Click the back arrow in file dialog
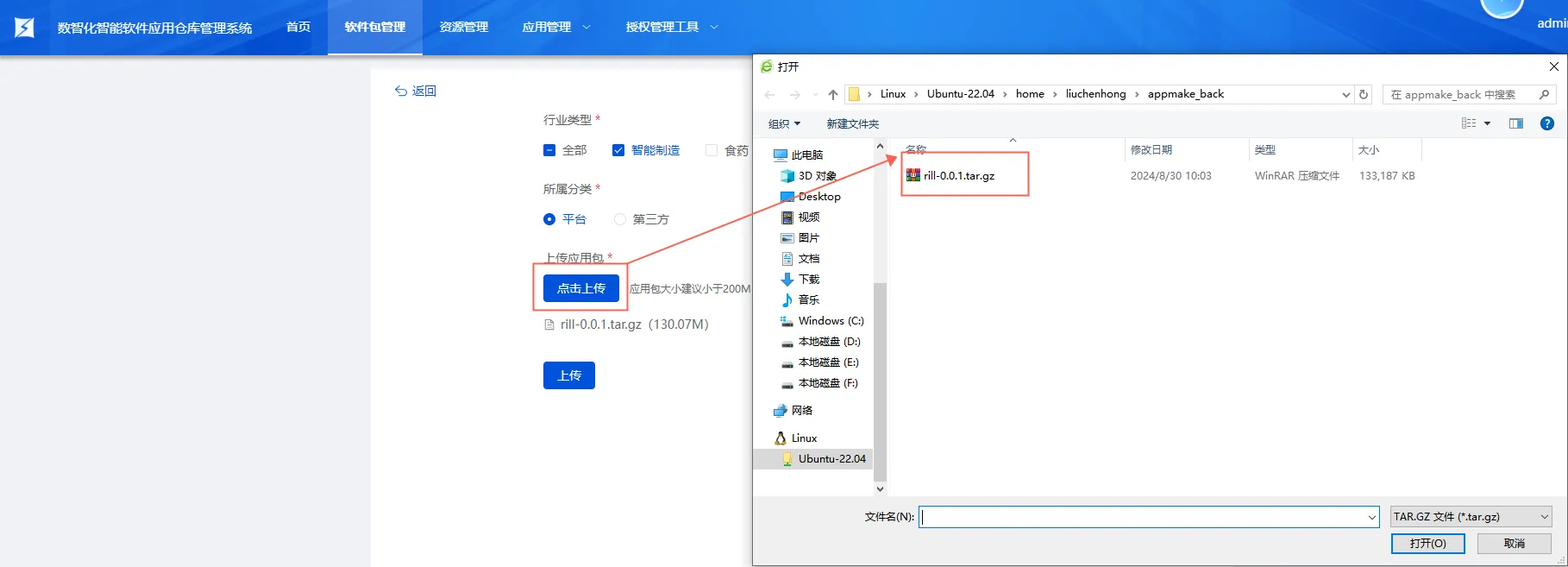 tap(769, 94)
